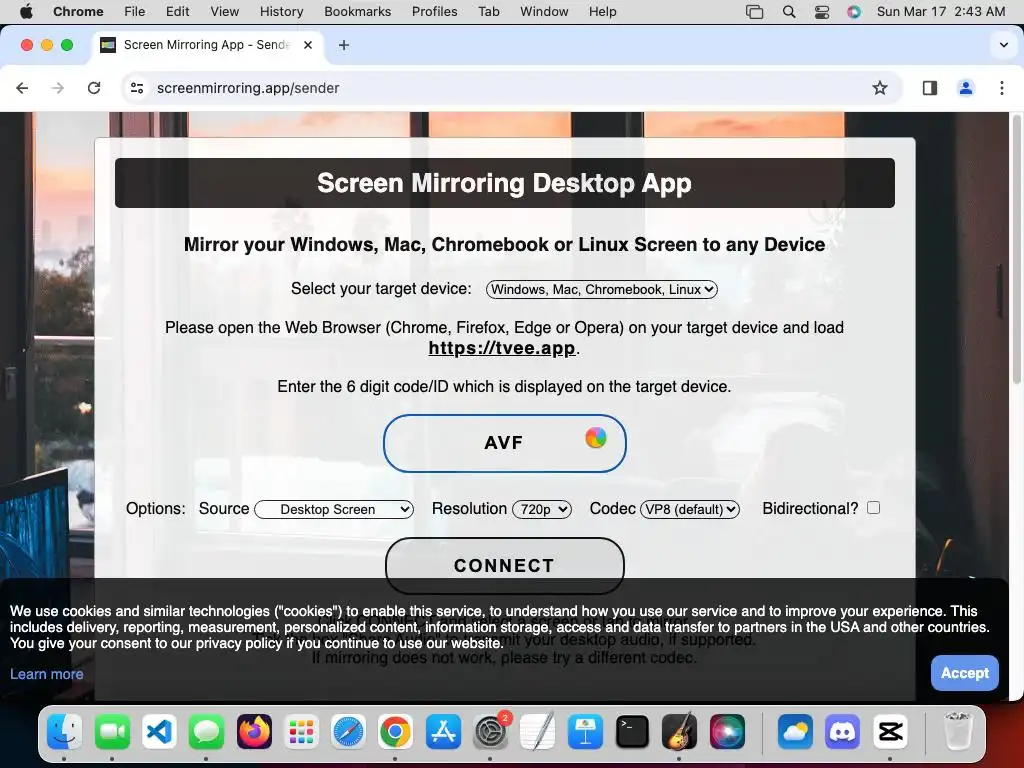
Task: Click the address bar URL
Action: pyautogui.click(x=248, y=88)
